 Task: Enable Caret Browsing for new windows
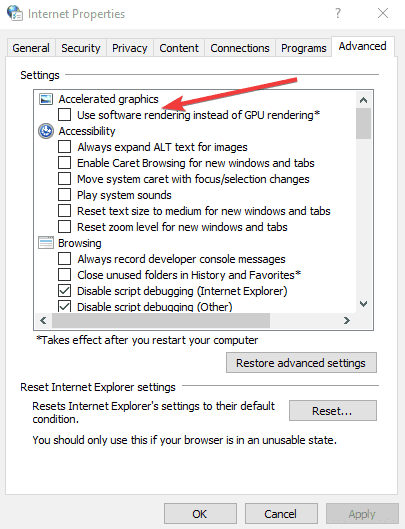(x=64, y=163)
